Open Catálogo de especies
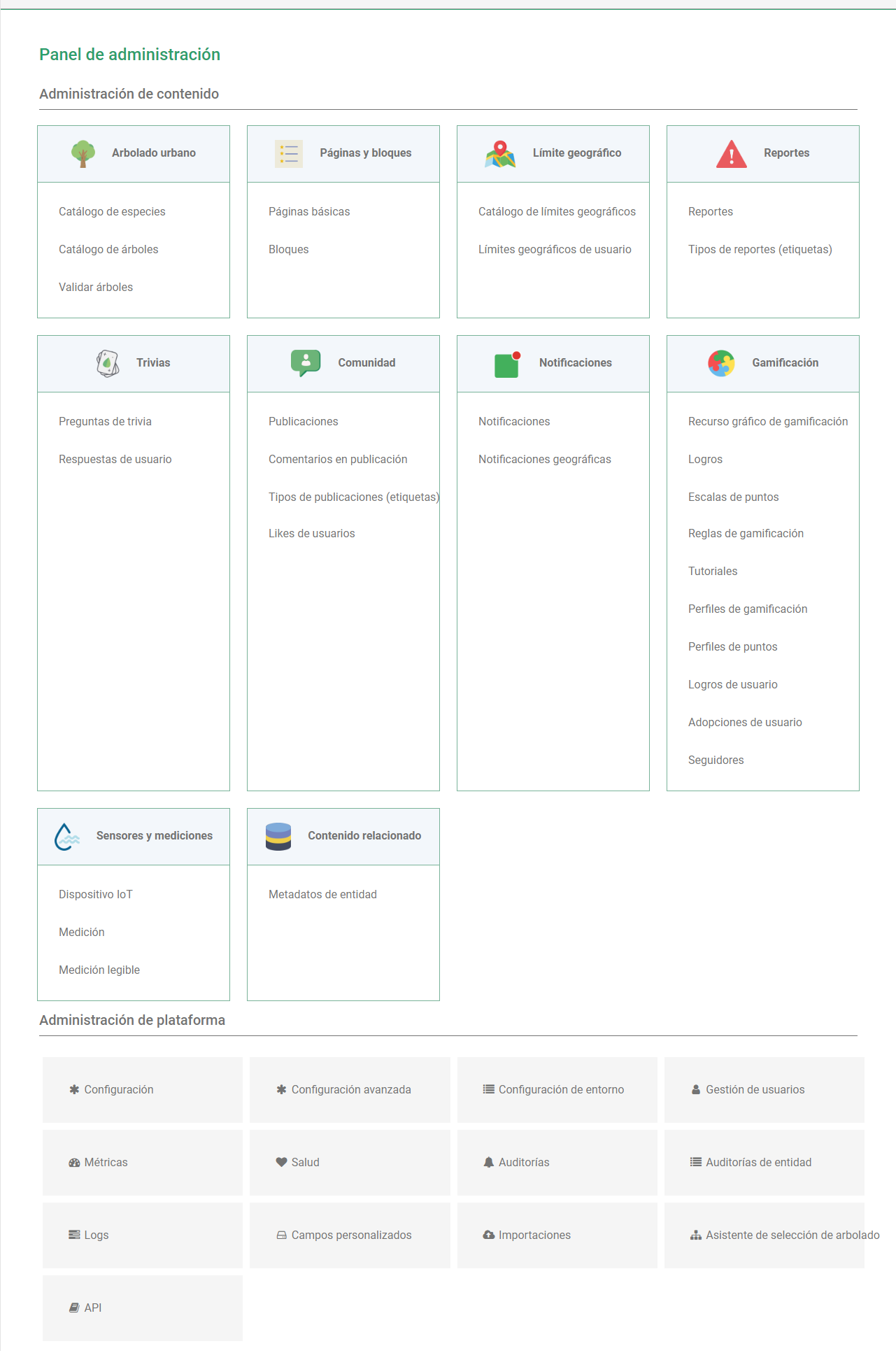 pyautogui.click(x=112, y=211)
